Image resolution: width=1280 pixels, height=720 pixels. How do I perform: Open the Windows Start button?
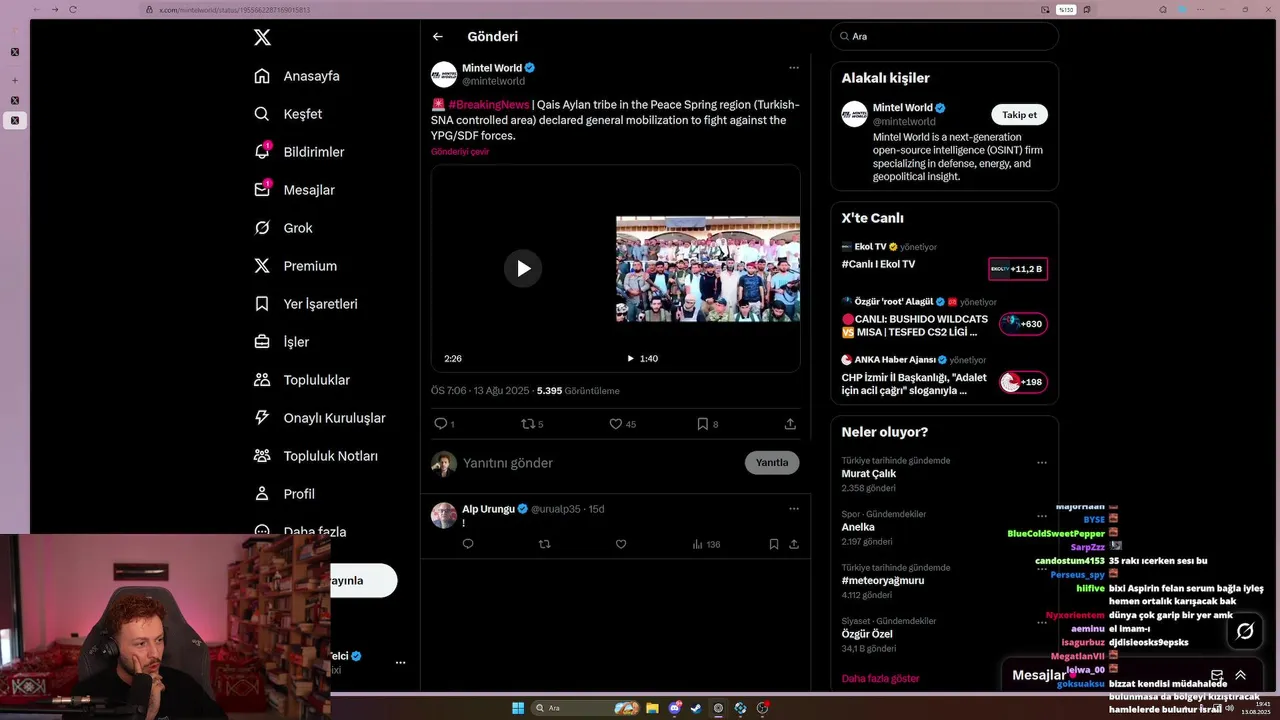(518, 708)
